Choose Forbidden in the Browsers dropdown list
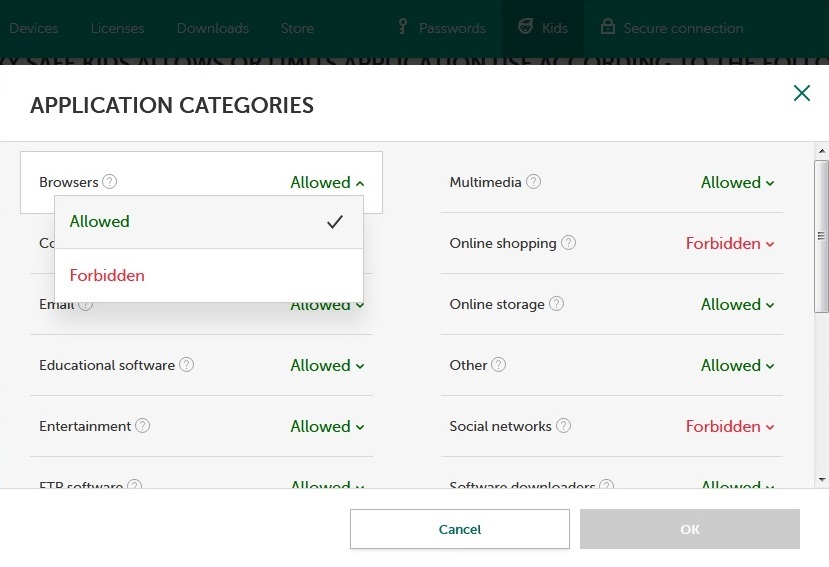 coord(208,275)
